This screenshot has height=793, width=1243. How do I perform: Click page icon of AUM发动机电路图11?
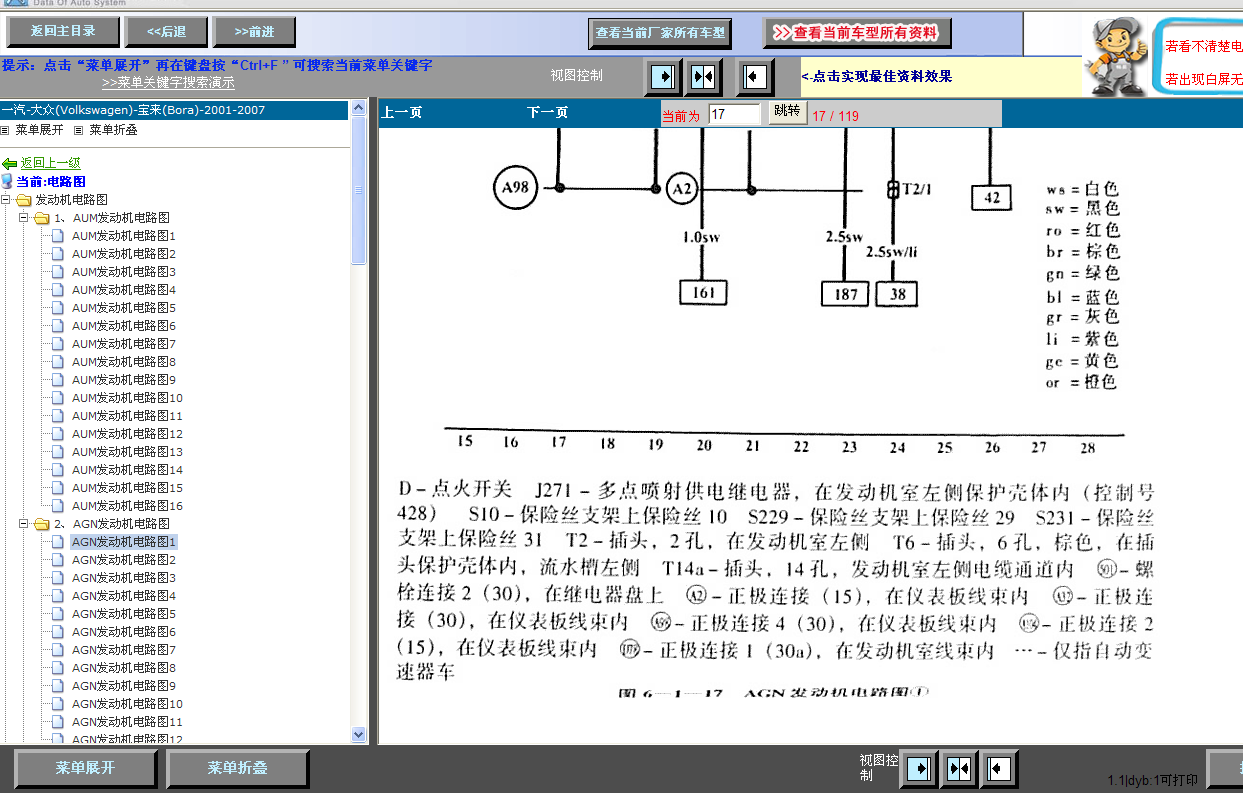pyautogui.click(x=58, y=416)
